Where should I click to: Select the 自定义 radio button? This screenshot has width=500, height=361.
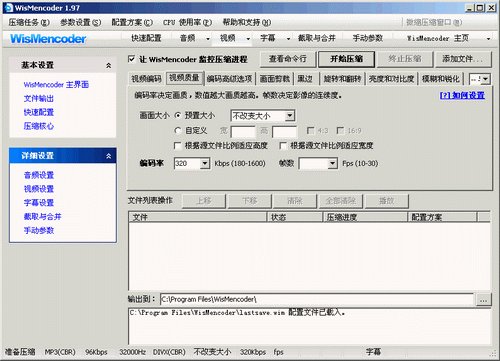tap(178, 130)
